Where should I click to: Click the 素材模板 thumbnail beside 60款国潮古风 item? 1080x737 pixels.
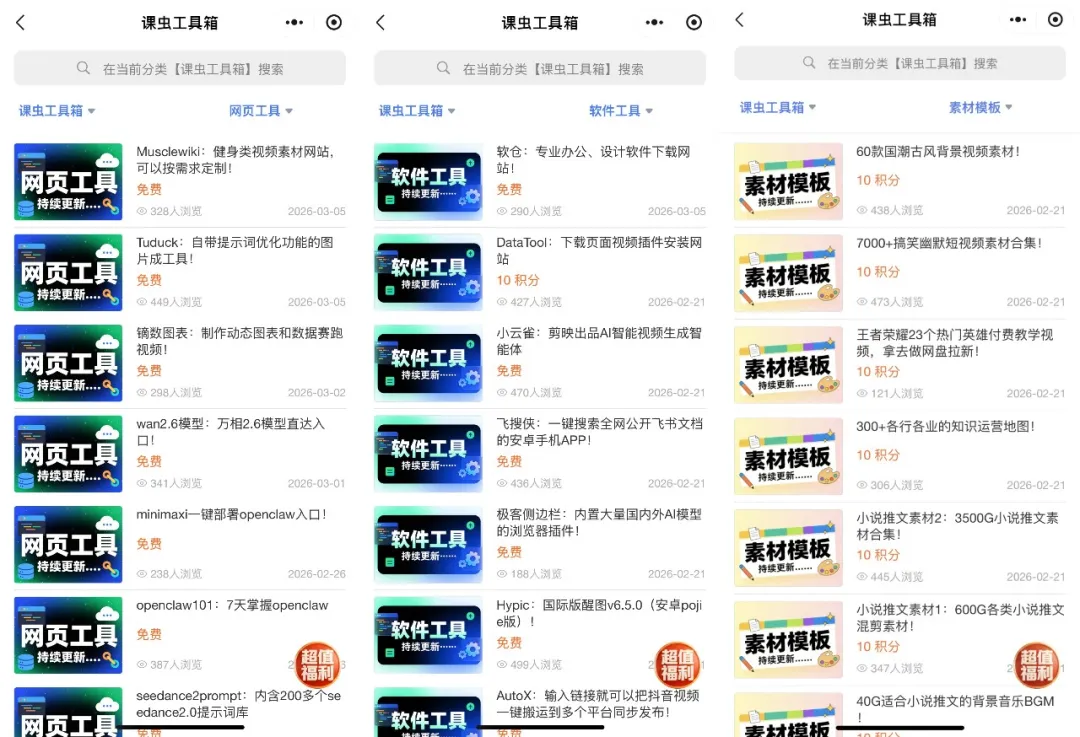coord(788,181)
